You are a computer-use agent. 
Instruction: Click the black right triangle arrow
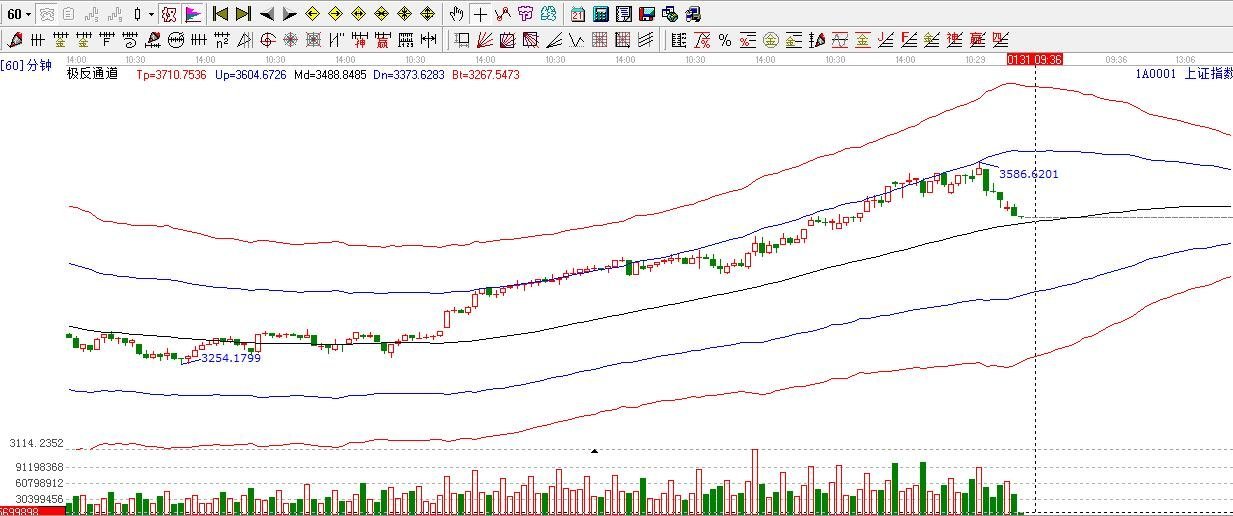290,14
